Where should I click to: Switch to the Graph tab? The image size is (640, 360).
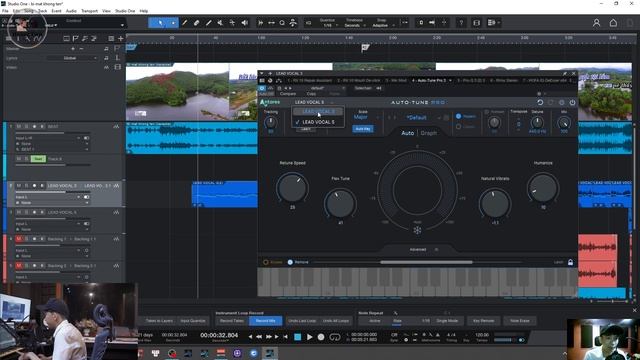[428, 133]
